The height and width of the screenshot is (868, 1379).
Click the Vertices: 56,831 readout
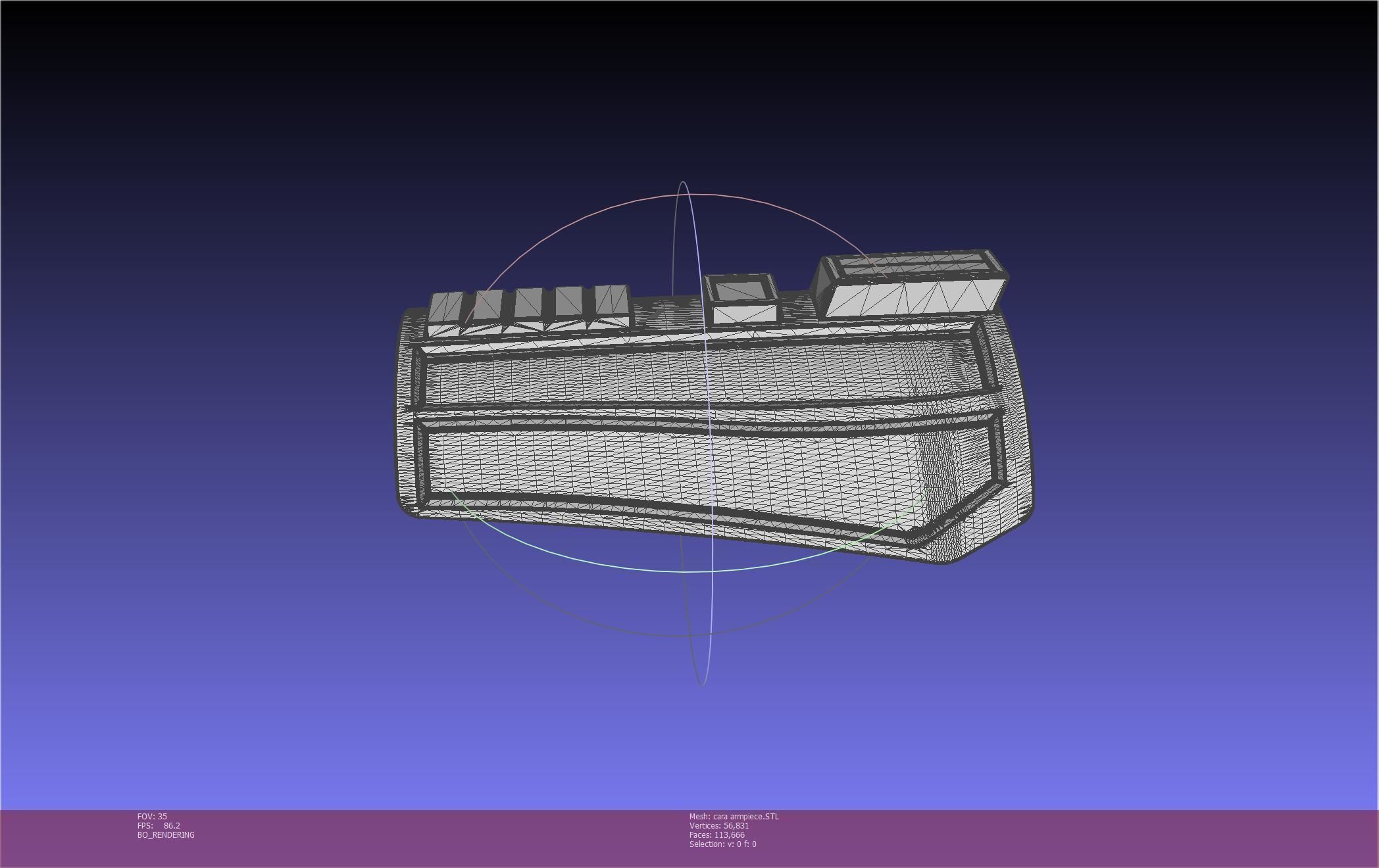[x=718, y=825]
